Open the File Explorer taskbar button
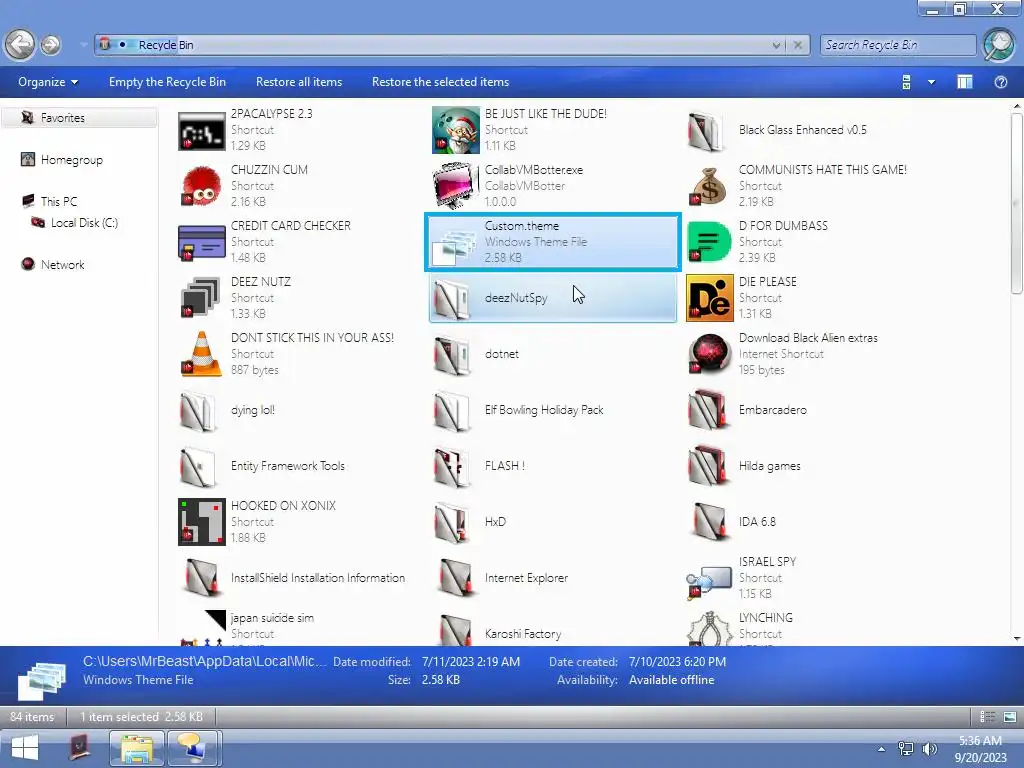 [x=136, y=748]
